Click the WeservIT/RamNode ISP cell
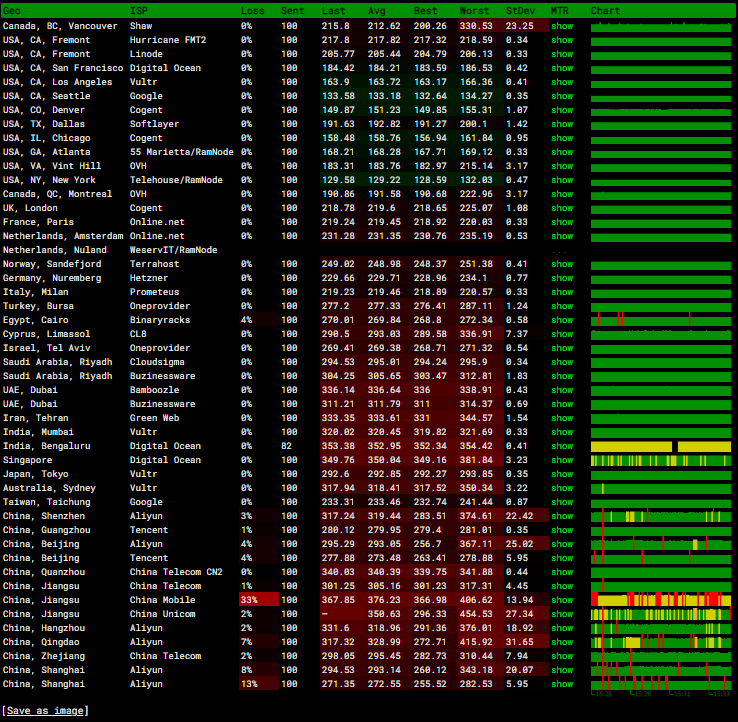The image size is (738, 722). click(x=173, y=250)
